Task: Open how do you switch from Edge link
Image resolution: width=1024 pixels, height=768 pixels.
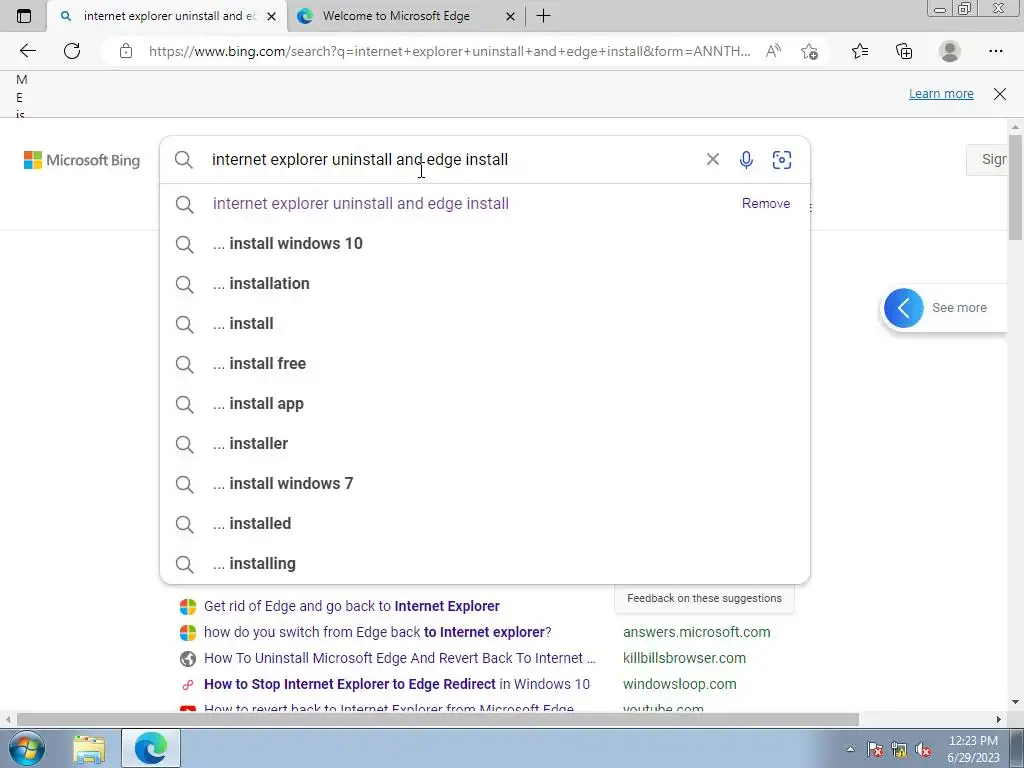Action: coord(377,632)
